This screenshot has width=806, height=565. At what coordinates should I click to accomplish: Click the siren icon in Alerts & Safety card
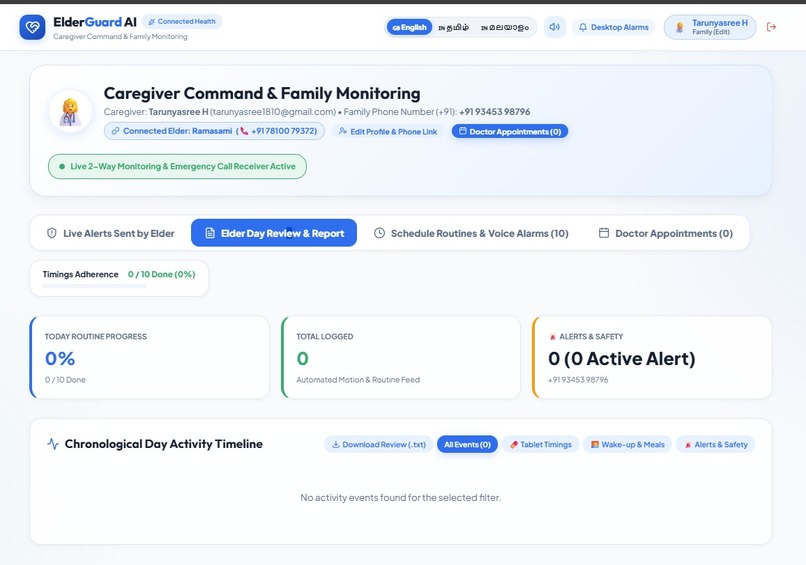553,337
